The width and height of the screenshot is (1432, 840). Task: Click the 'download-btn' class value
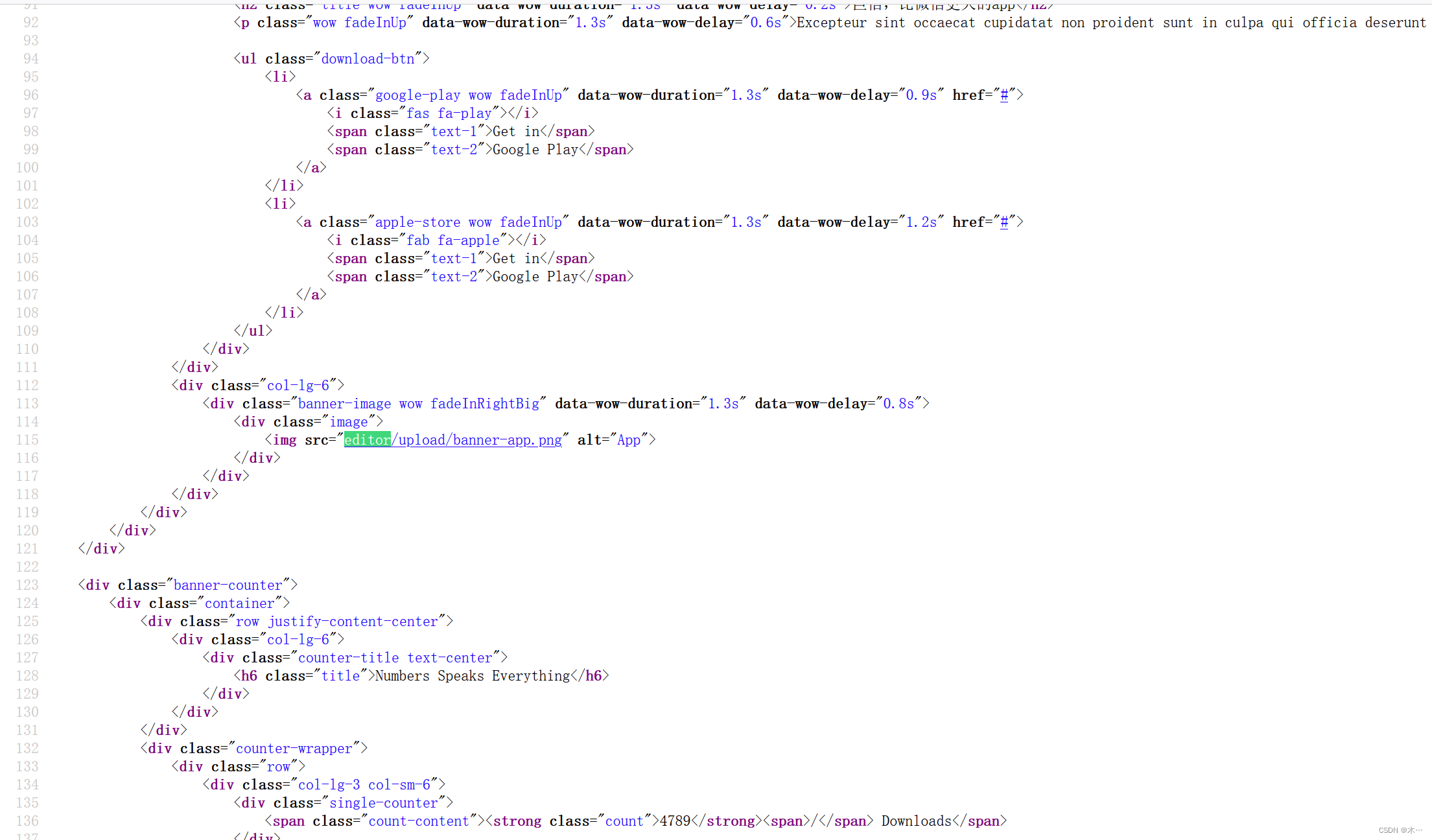coord(368,59)
